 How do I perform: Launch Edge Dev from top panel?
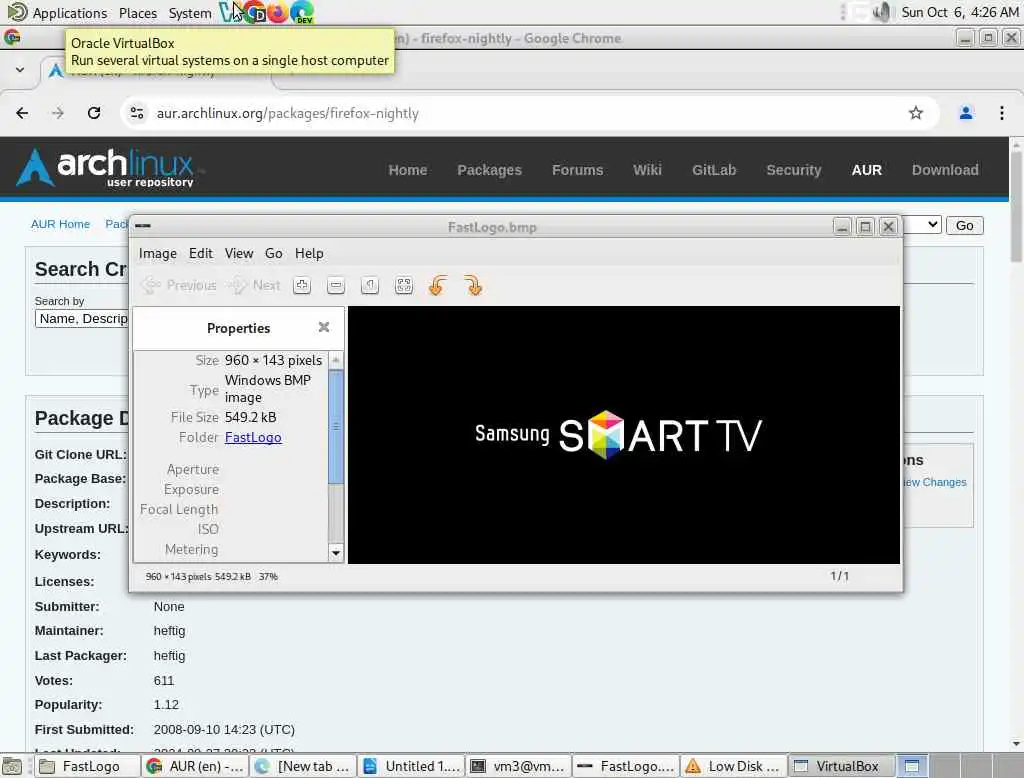click(x=302, y=12)
